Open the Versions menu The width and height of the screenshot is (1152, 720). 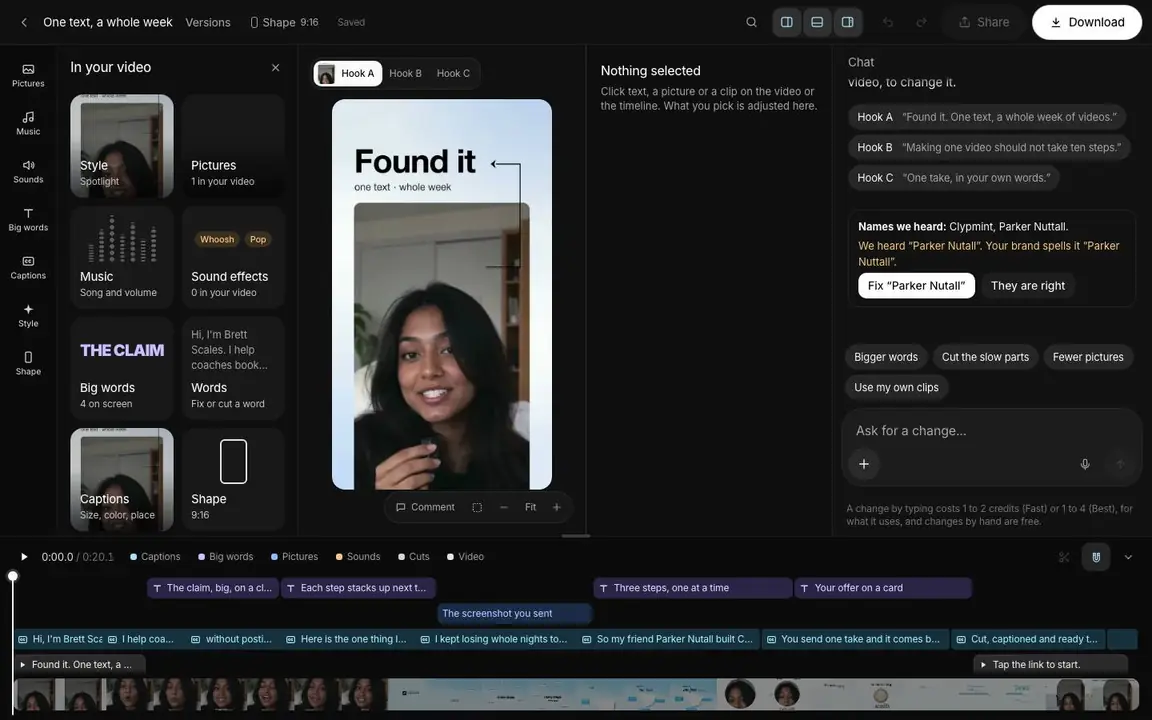coord(208,22)
